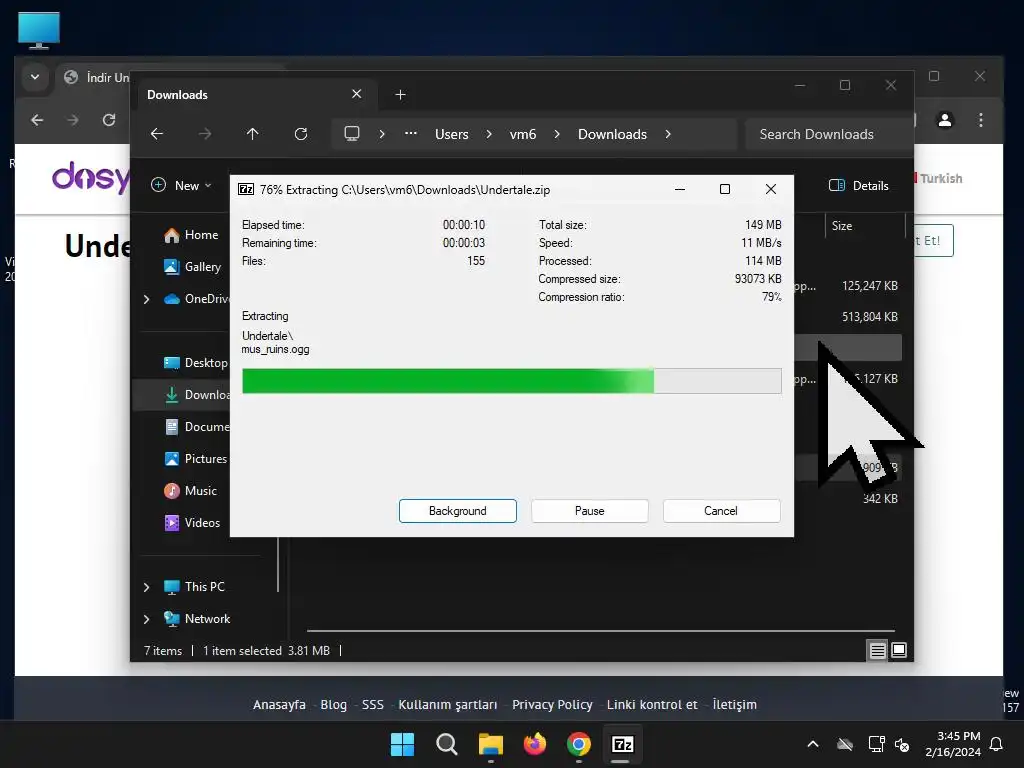
Task: Open the Windows Start menu
Action: [x=402, y=744]
